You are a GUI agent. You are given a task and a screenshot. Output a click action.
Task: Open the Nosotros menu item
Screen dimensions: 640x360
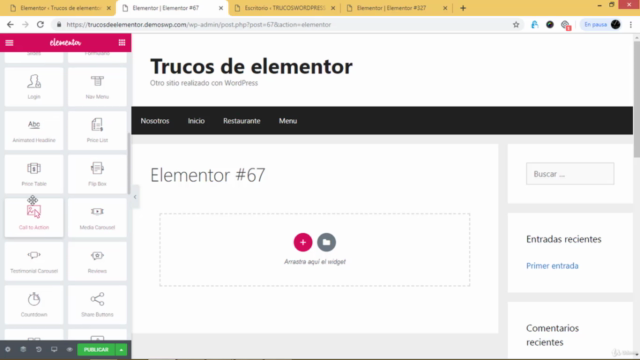click(155, 121)
